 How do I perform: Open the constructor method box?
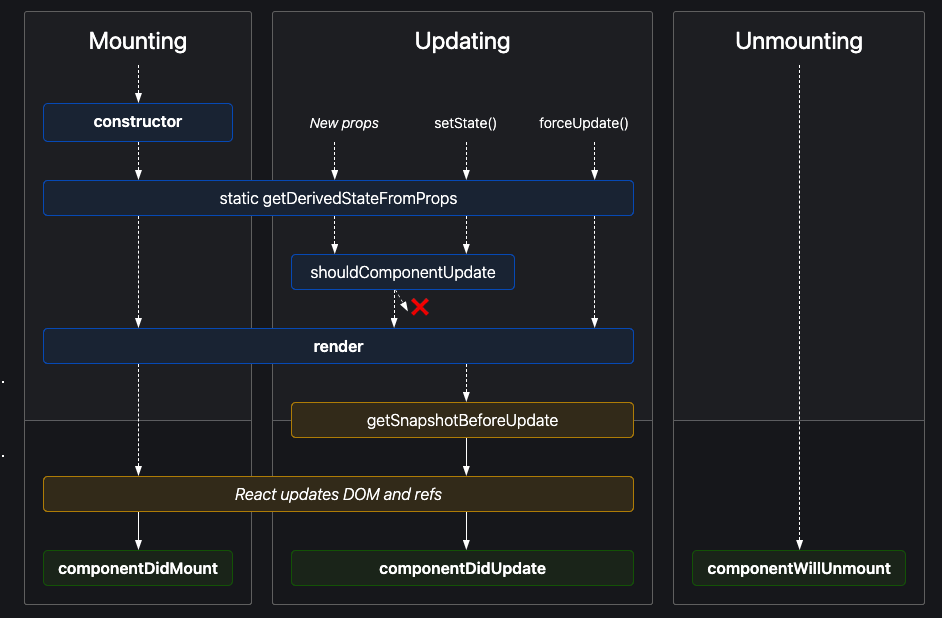tap(138, 122)
